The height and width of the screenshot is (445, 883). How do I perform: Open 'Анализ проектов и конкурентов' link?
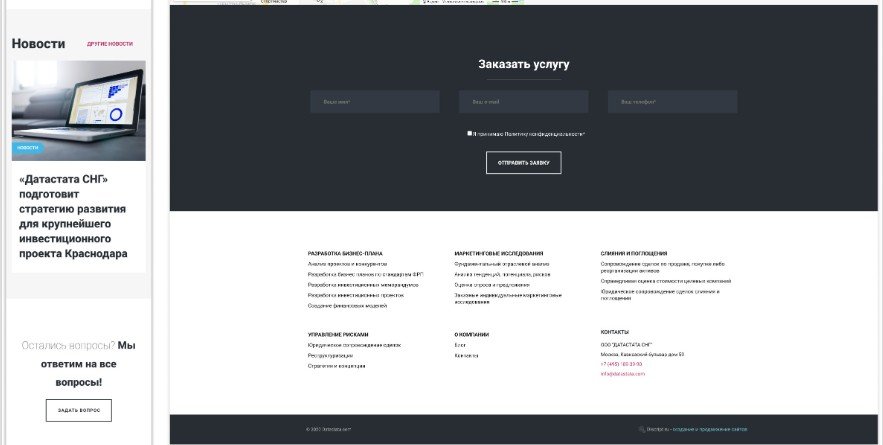[x=347, y=264]
